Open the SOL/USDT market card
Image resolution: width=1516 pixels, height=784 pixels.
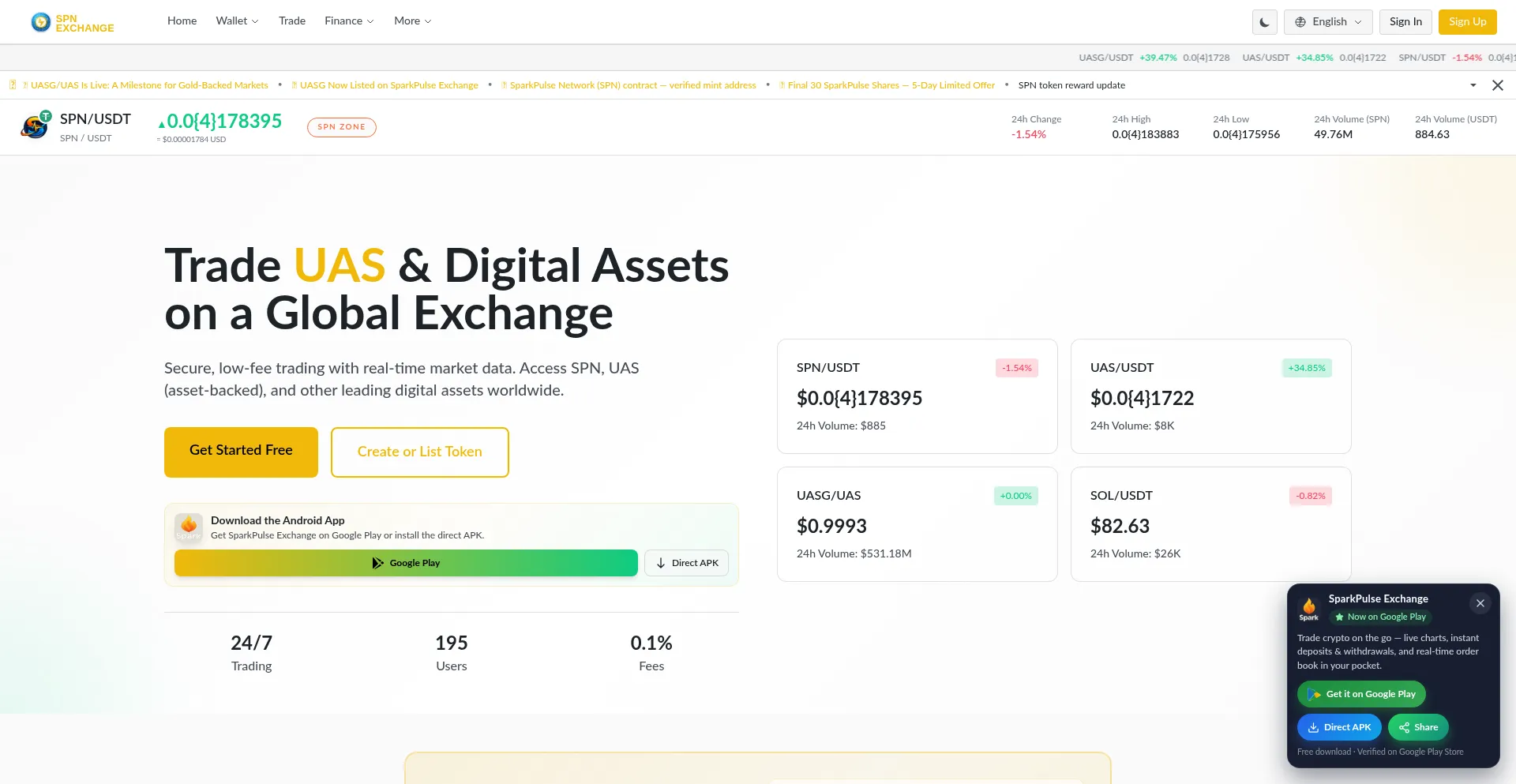tap(1210, 524)
